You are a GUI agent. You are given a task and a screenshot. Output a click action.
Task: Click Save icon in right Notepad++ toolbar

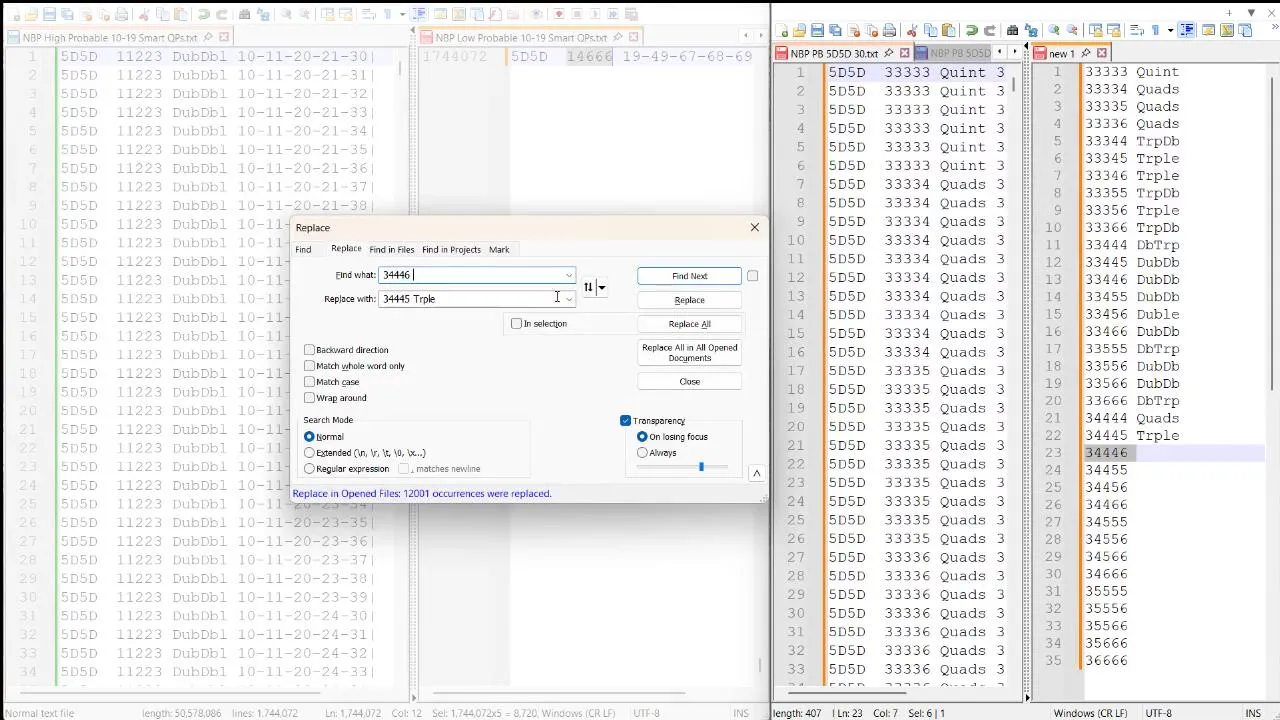817,30
